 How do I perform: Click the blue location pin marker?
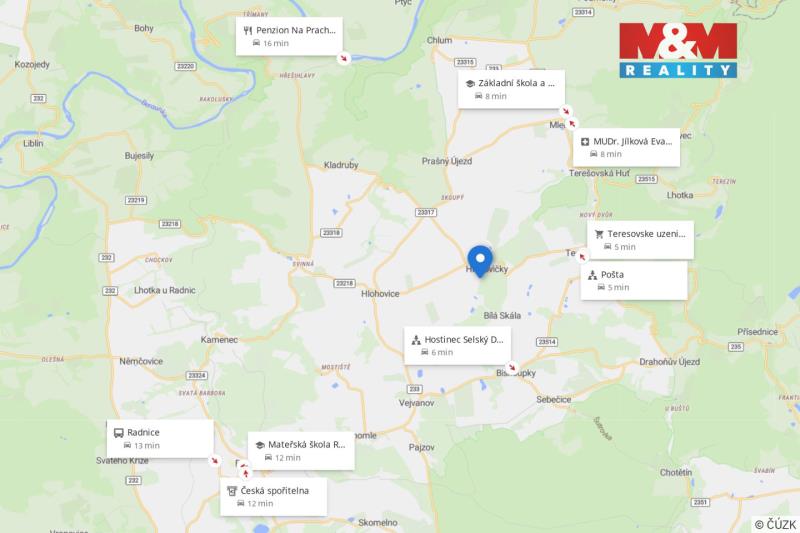click(480, 261)
